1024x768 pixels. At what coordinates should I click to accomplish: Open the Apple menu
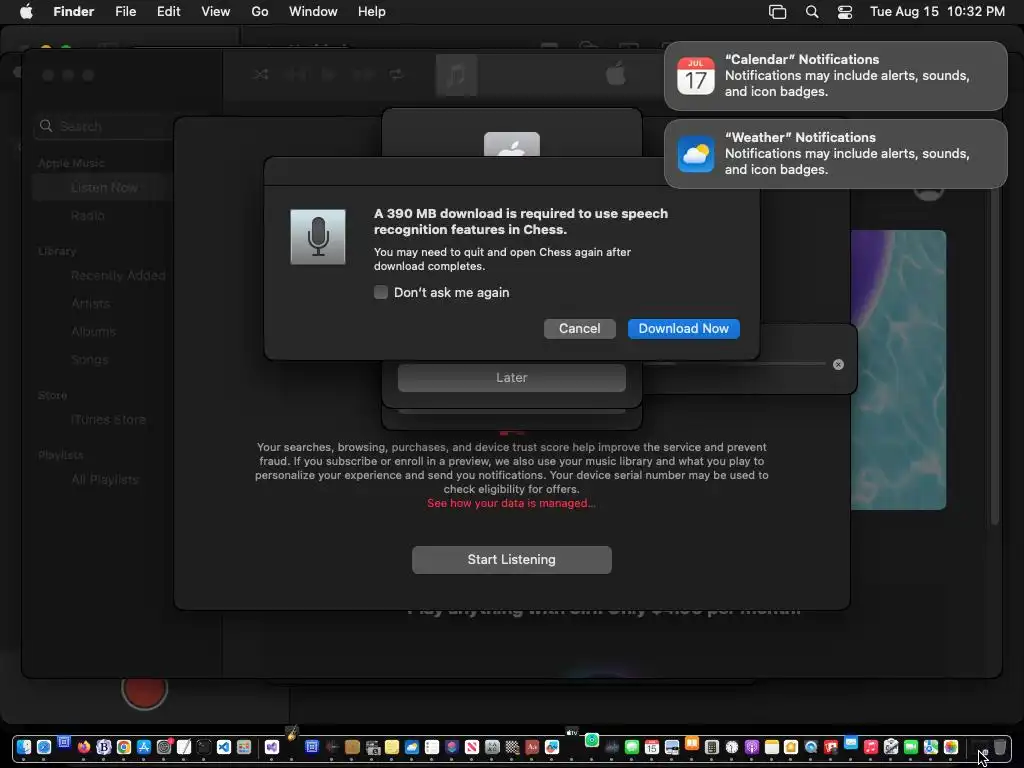tap(26, 12)
